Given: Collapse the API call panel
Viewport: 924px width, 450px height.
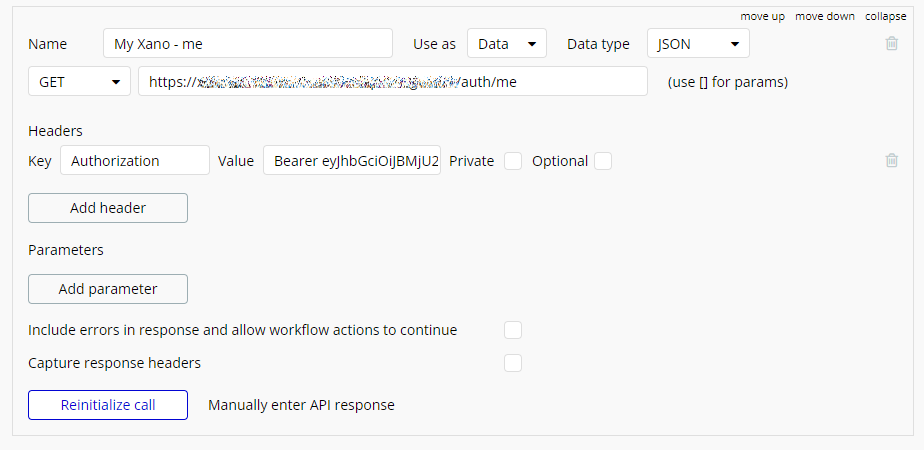Looking at the screenshot, I should click(885, 17).
